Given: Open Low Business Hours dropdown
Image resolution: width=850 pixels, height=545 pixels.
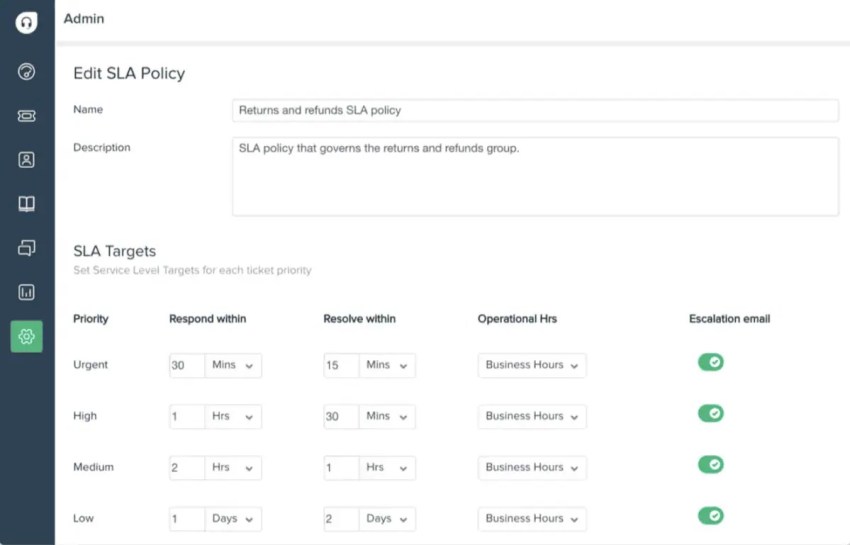Looking at the screenshot, I should [x=532, y=519].
